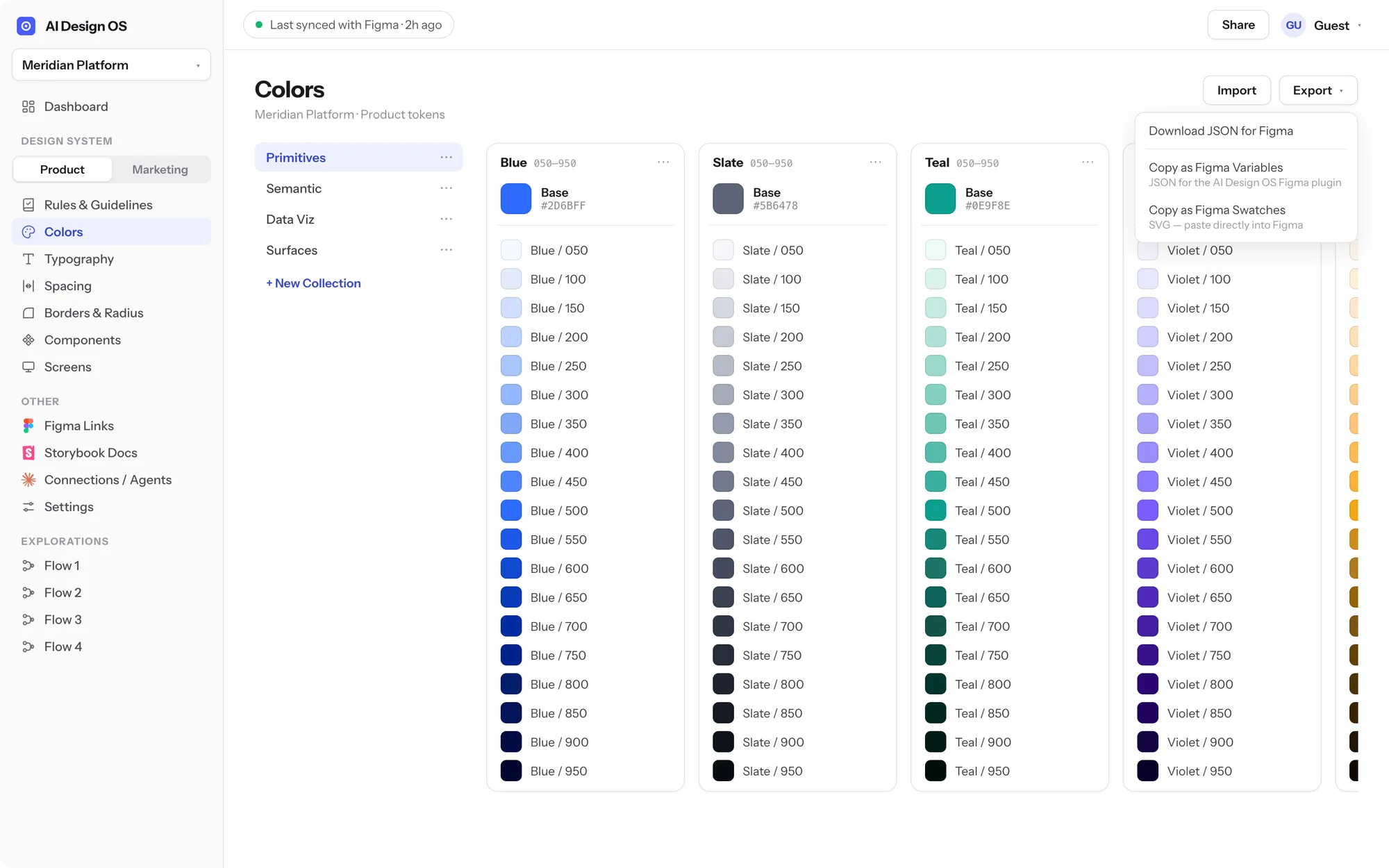The image size is (1389, 868).
Task: Open the Guest account menu arrow
Action: pos(1359,26)
